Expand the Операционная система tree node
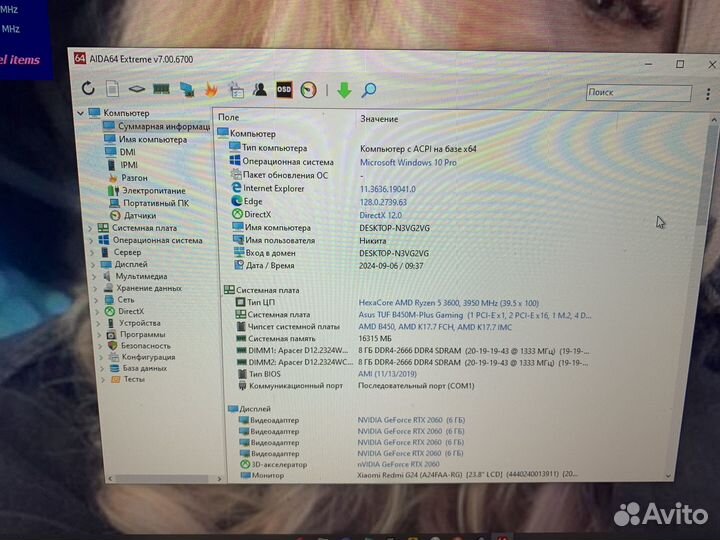Image resolution: width=720 pixels, height=540 pixels. (91, 240)
